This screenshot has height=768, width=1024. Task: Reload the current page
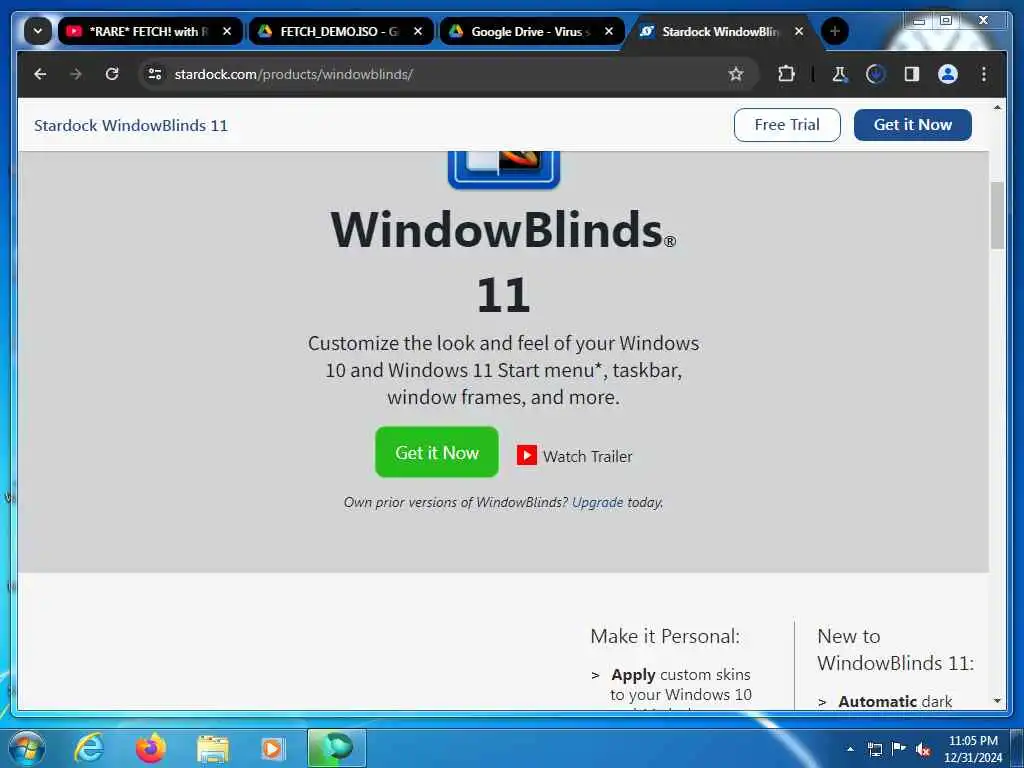pos(112,74)
